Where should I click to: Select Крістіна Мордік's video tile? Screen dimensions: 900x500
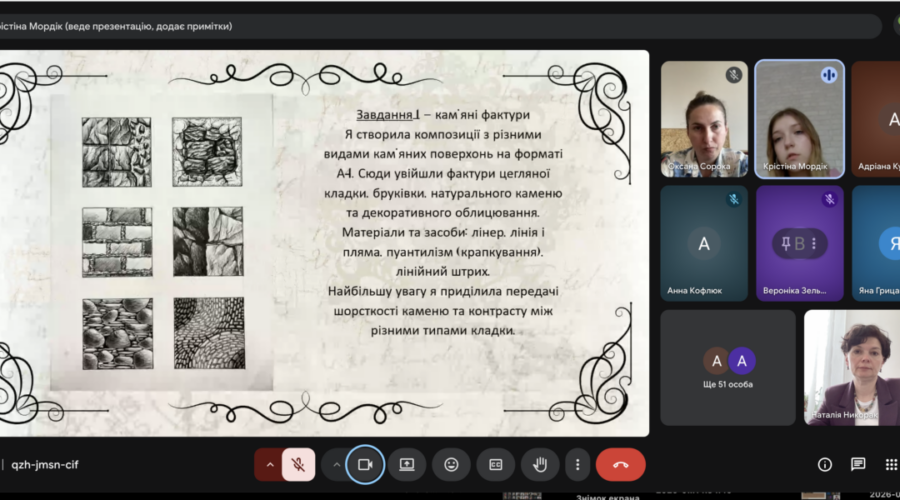click(800, 119)
